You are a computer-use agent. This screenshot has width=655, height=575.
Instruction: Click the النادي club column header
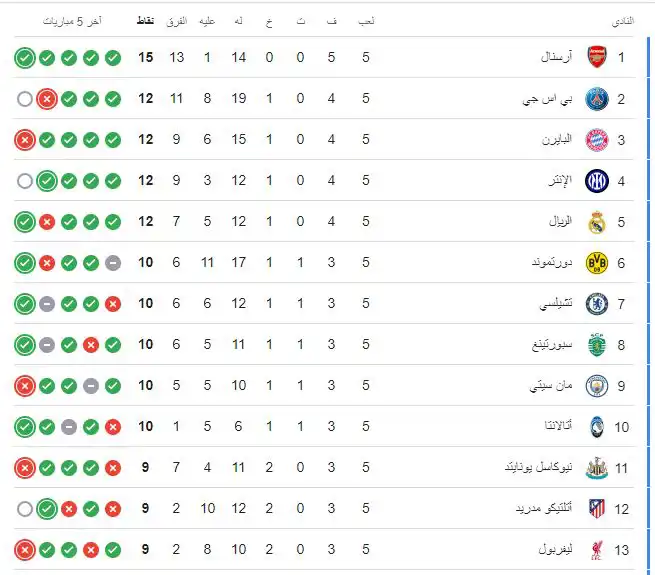coord(622,20)
